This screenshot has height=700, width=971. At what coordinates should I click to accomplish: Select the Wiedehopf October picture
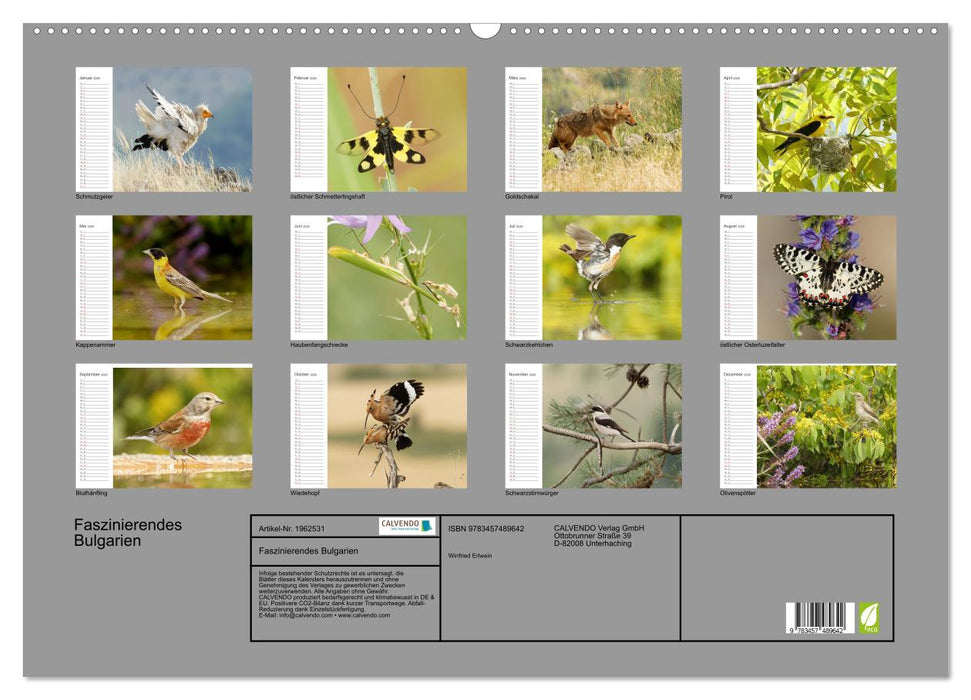pyautogui.click(x=397, y=426)
